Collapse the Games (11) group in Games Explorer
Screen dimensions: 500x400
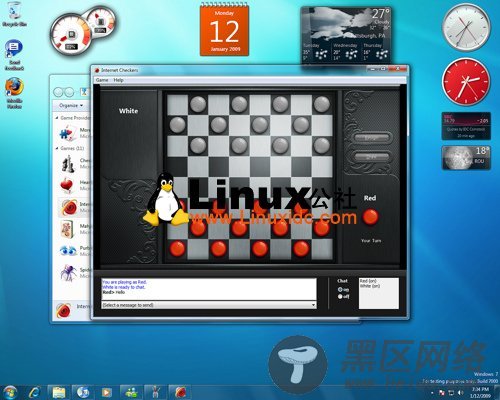[x=57, y=148]
